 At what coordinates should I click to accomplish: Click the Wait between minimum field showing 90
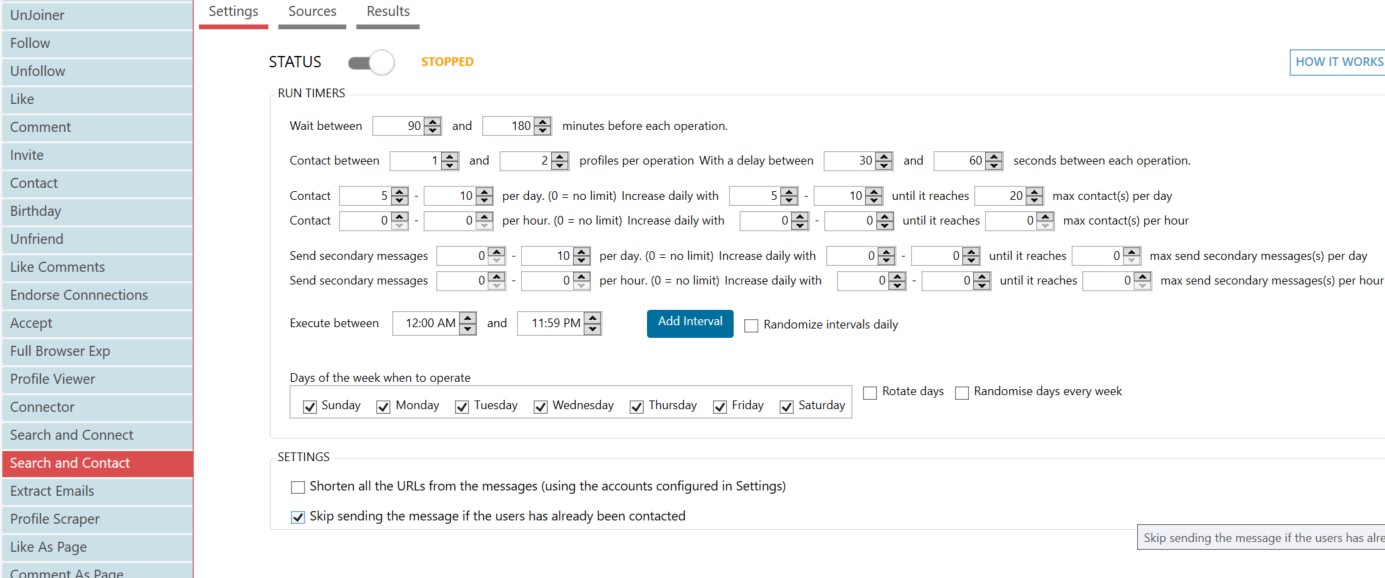[x=398, y=126]
